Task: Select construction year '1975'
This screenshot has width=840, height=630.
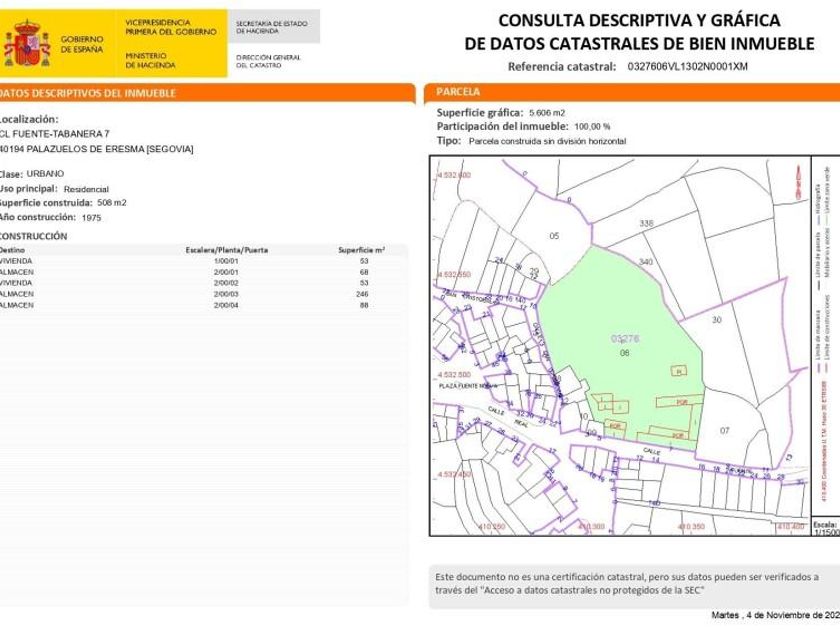Action: click(x=91, y=218)
